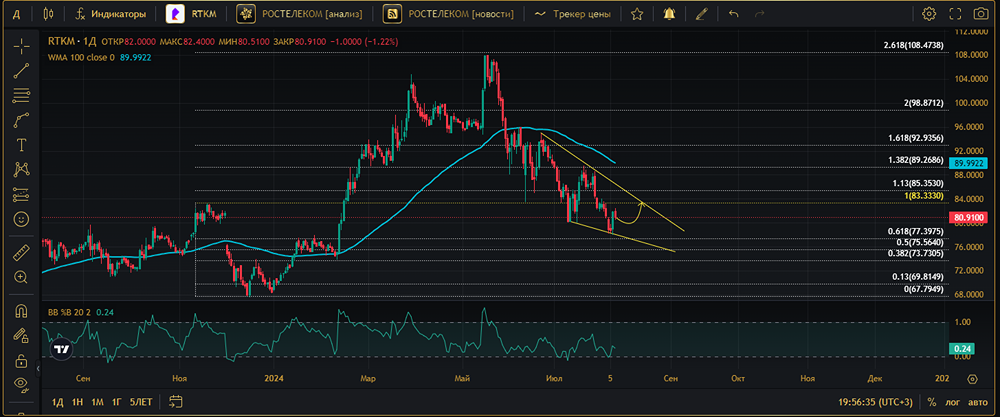Image resolution: width=1000 pixels, height=417 pixels.
Task: Set the chart range to 5ЛЕТ
Action: click(x=142, y=402)
